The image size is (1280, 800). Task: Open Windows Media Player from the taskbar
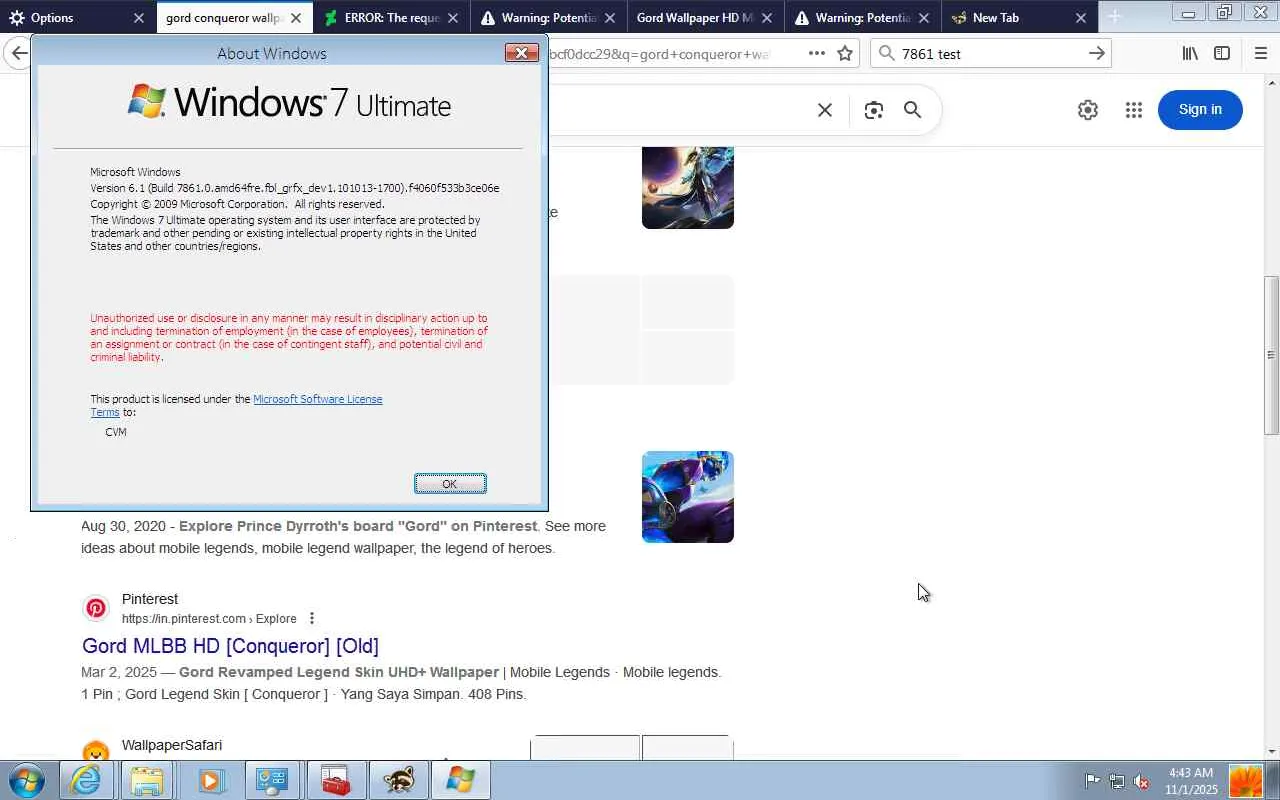pos(210,780)
